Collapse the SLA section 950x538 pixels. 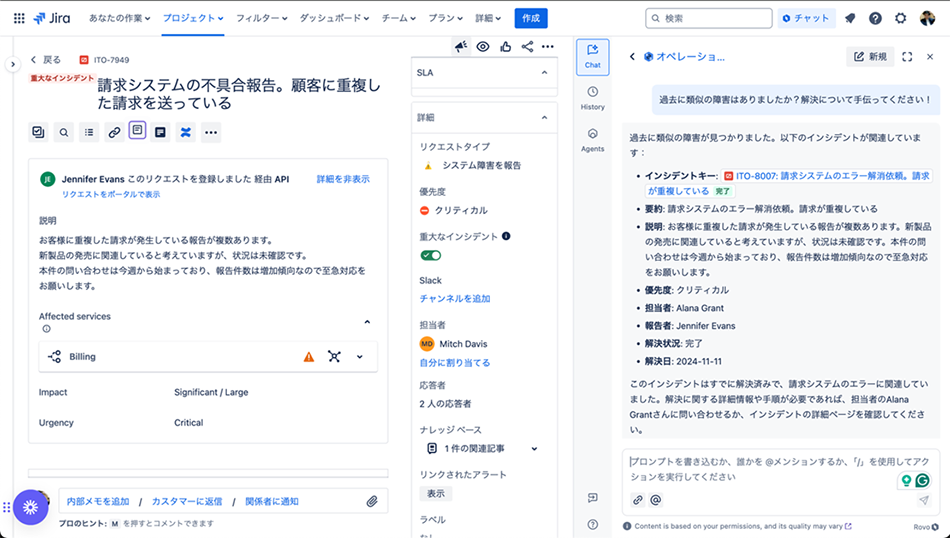(545, 73)
